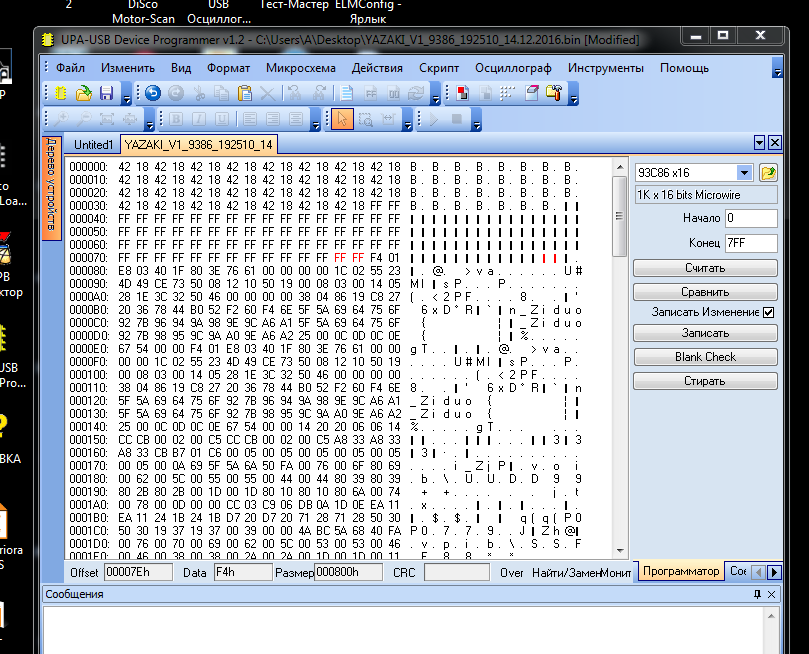Click the blue Undo arrow icon
This screenshot has width=809, height=654.
[x=153, y=94]
